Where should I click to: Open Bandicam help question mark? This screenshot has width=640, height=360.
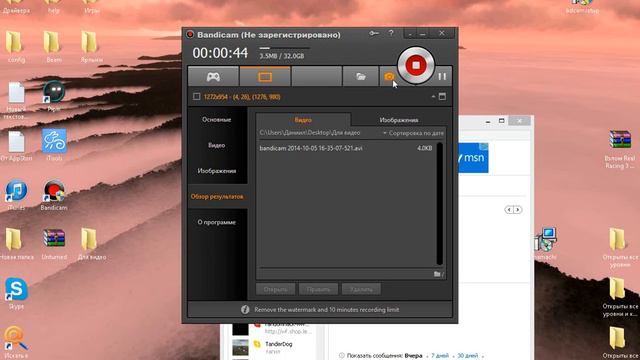pyautogui.click(x=391, y=33)
